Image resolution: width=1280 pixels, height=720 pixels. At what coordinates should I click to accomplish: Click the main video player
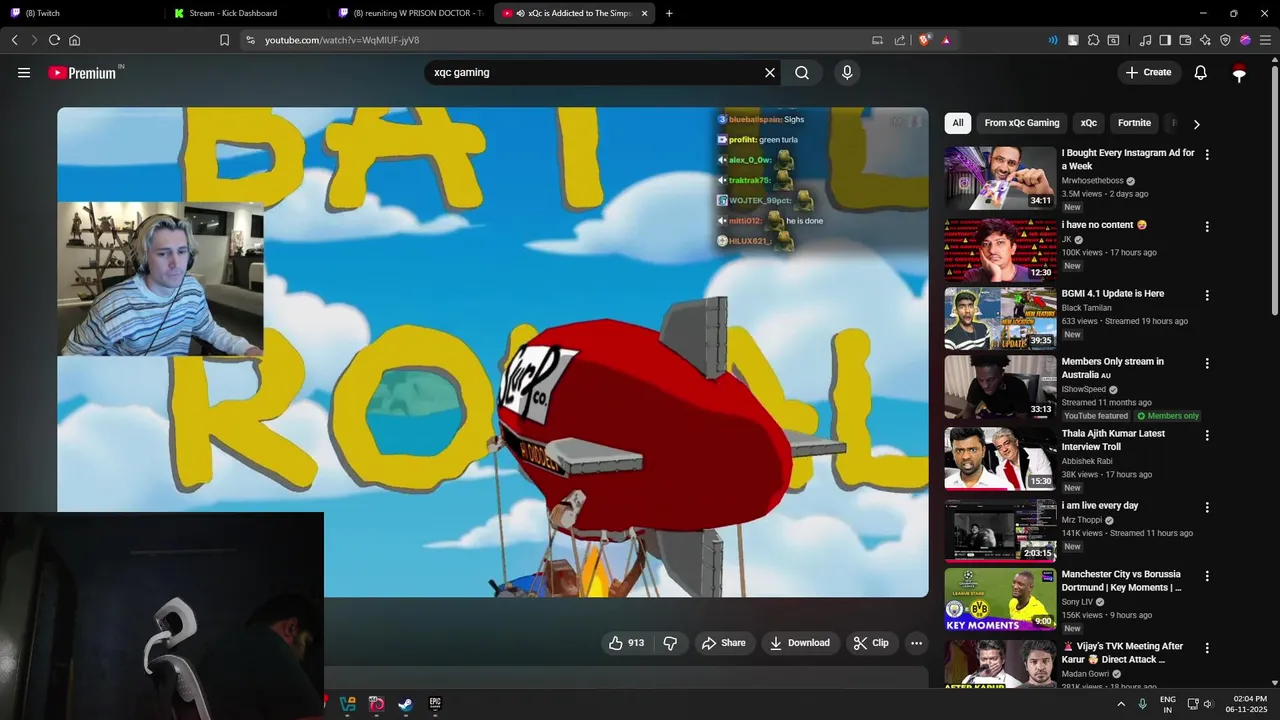coord(492,352)
